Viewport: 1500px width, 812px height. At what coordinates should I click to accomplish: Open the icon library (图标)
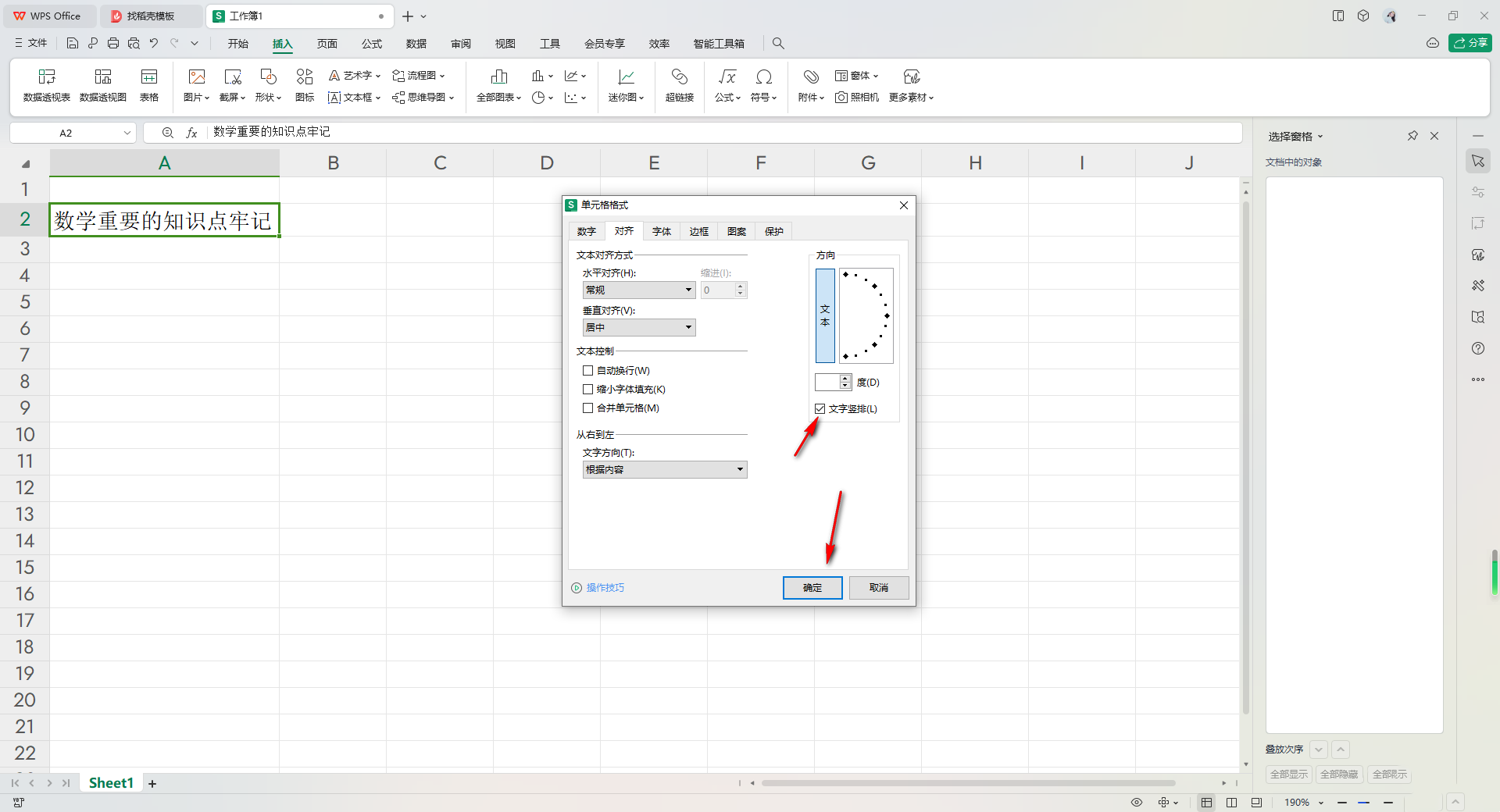click(305, 85)
